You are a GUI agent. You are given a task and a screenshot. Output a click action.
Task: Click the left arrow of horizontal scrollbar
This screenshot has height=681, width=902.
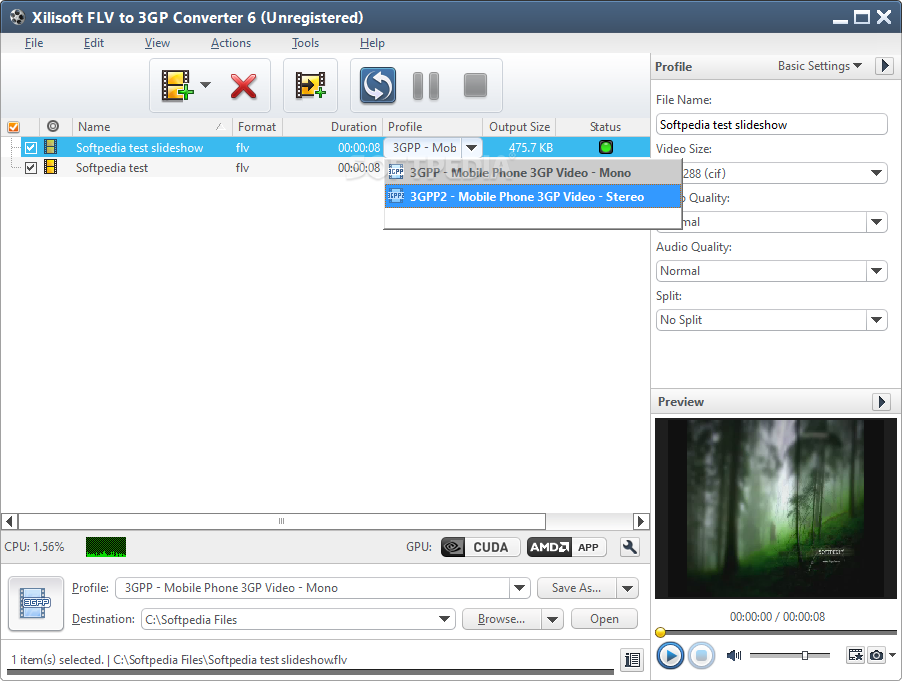point(9,522)
